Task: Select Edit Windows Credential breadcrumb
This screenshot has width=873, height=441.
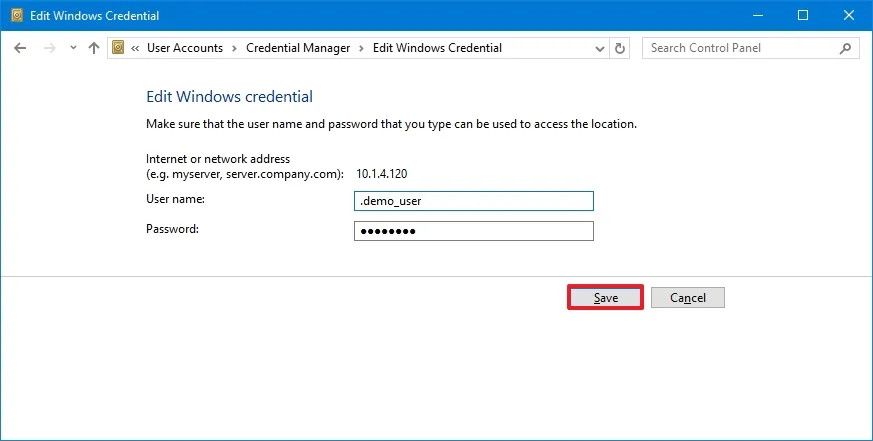Action: tap(437, 48)
